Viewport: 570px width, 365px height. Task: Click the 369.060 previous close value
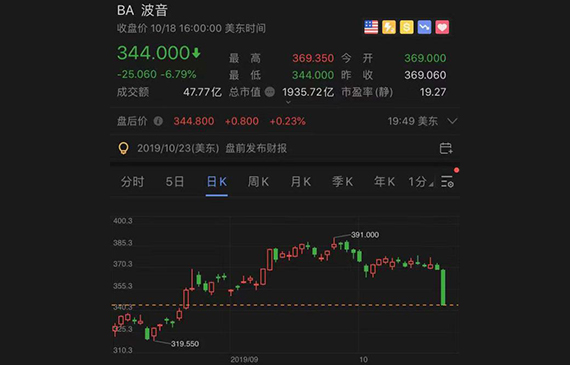pyautogui.click(x=425, y=75)
